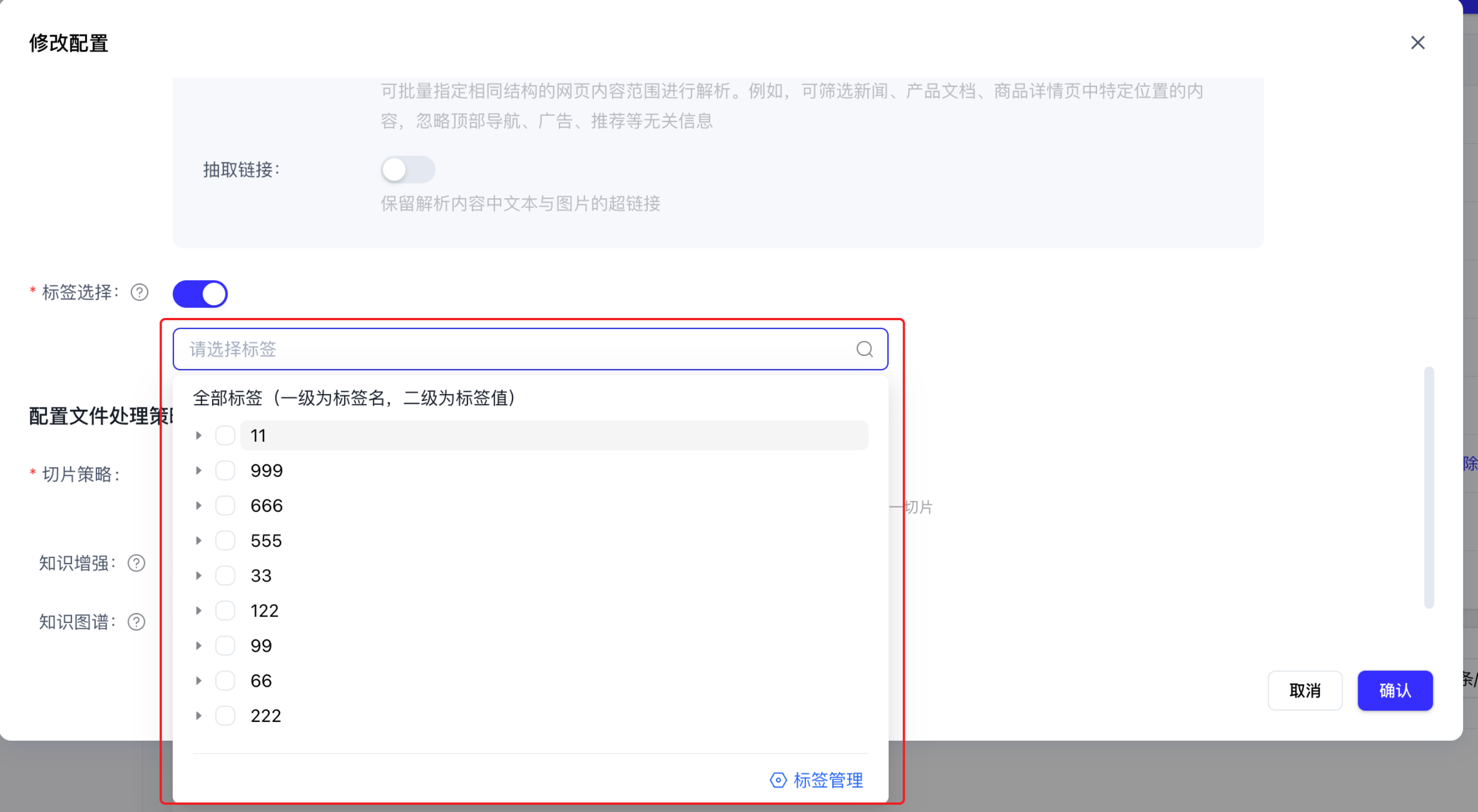Check the box for tag 11
The width and height of the screenshot is (1478, 812).
click(225, 436)
